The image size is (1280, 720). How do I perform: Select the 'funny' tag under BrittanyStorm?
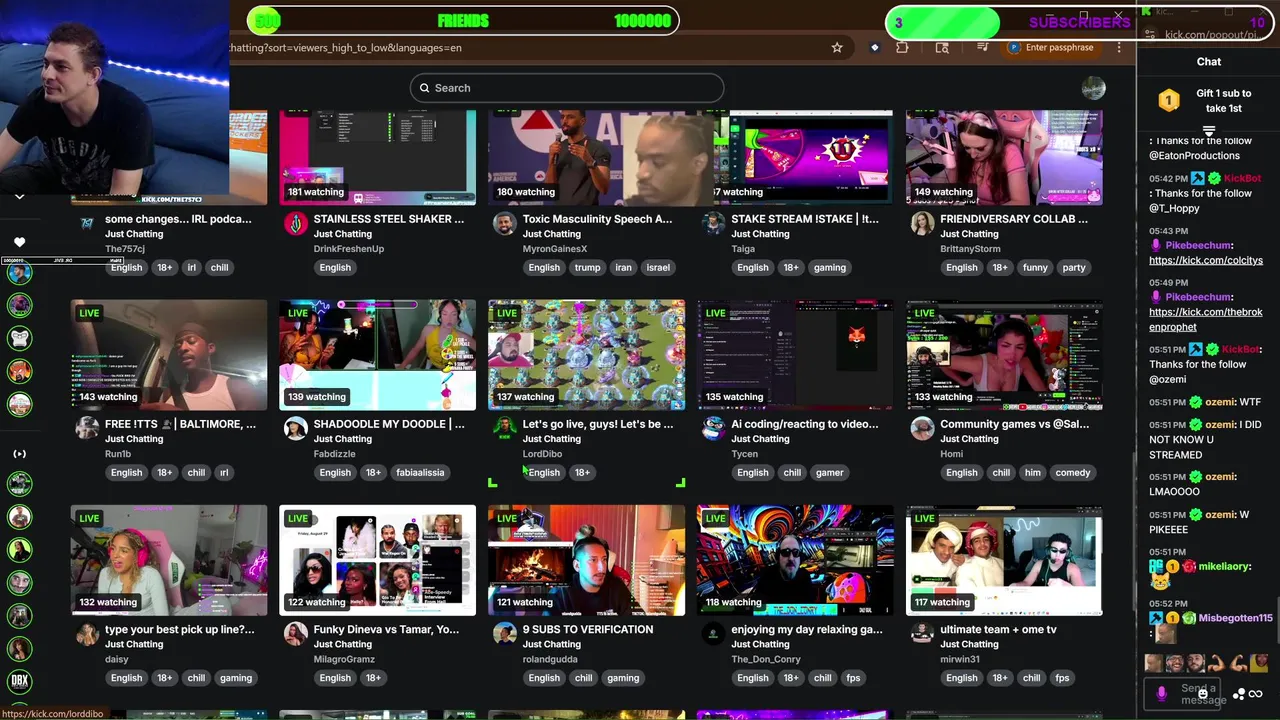pyautogui.click(x=1035, y=267)
